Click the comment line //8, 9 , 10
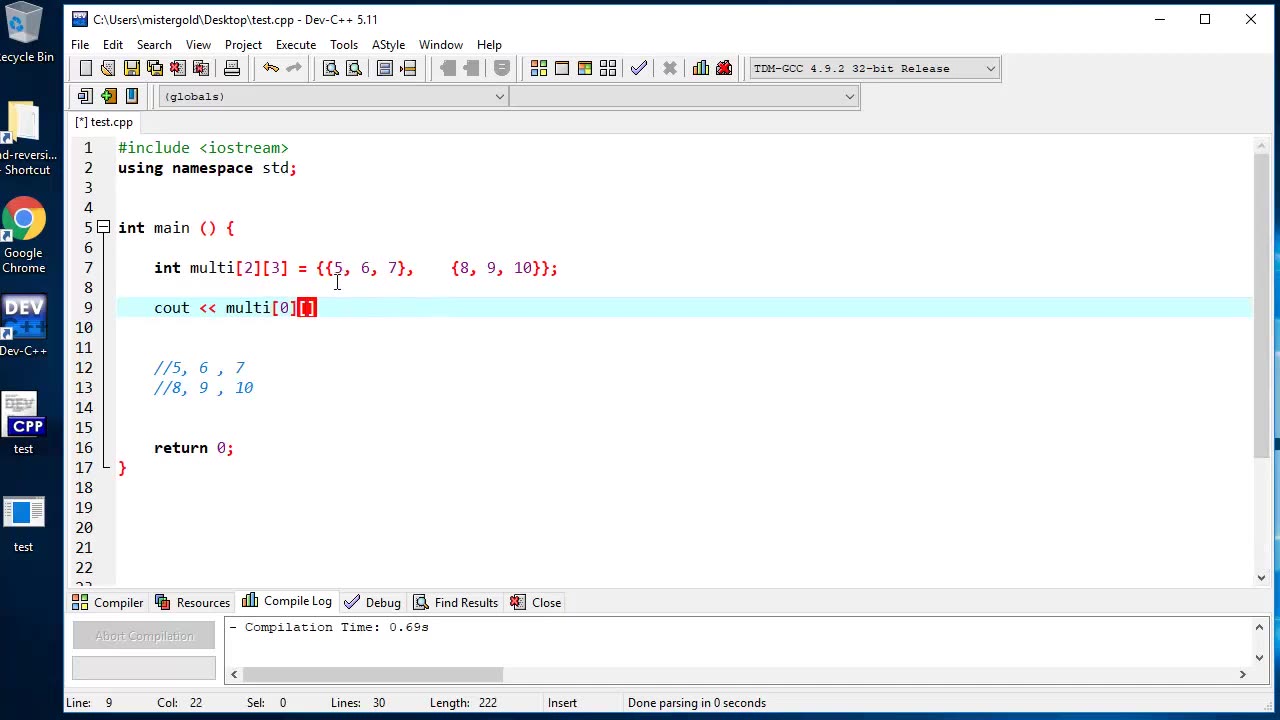Image resolution: width=1280 pixels, height=720 pixels. pyautogui.click(x=204, y=388)
